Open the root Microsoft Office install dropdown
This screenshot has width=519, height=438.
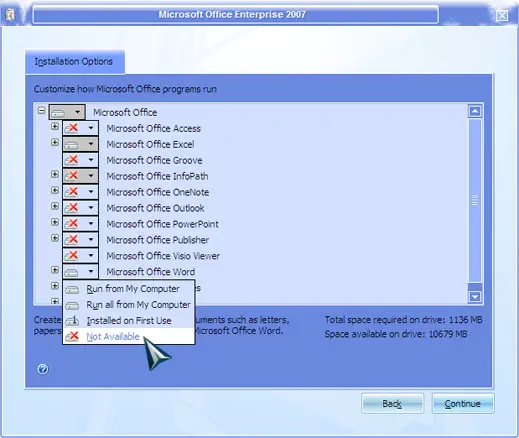(x=77, y=112)
